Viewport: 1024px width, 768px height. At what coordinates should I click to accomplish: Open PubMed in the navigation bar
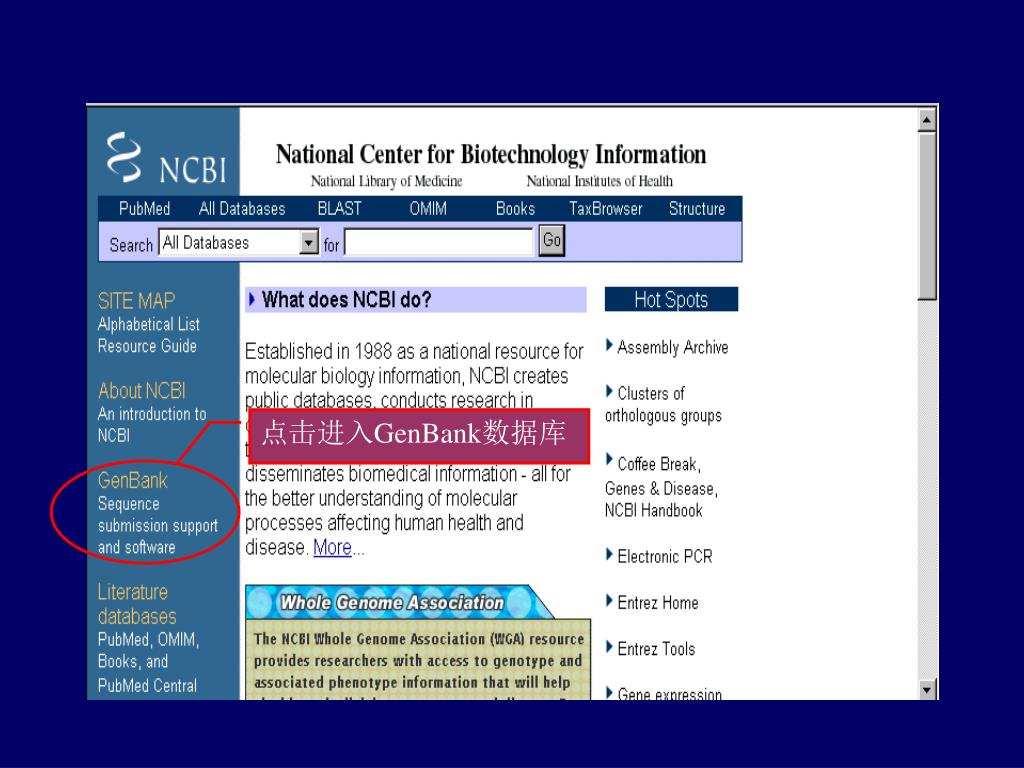click(144, 209)
